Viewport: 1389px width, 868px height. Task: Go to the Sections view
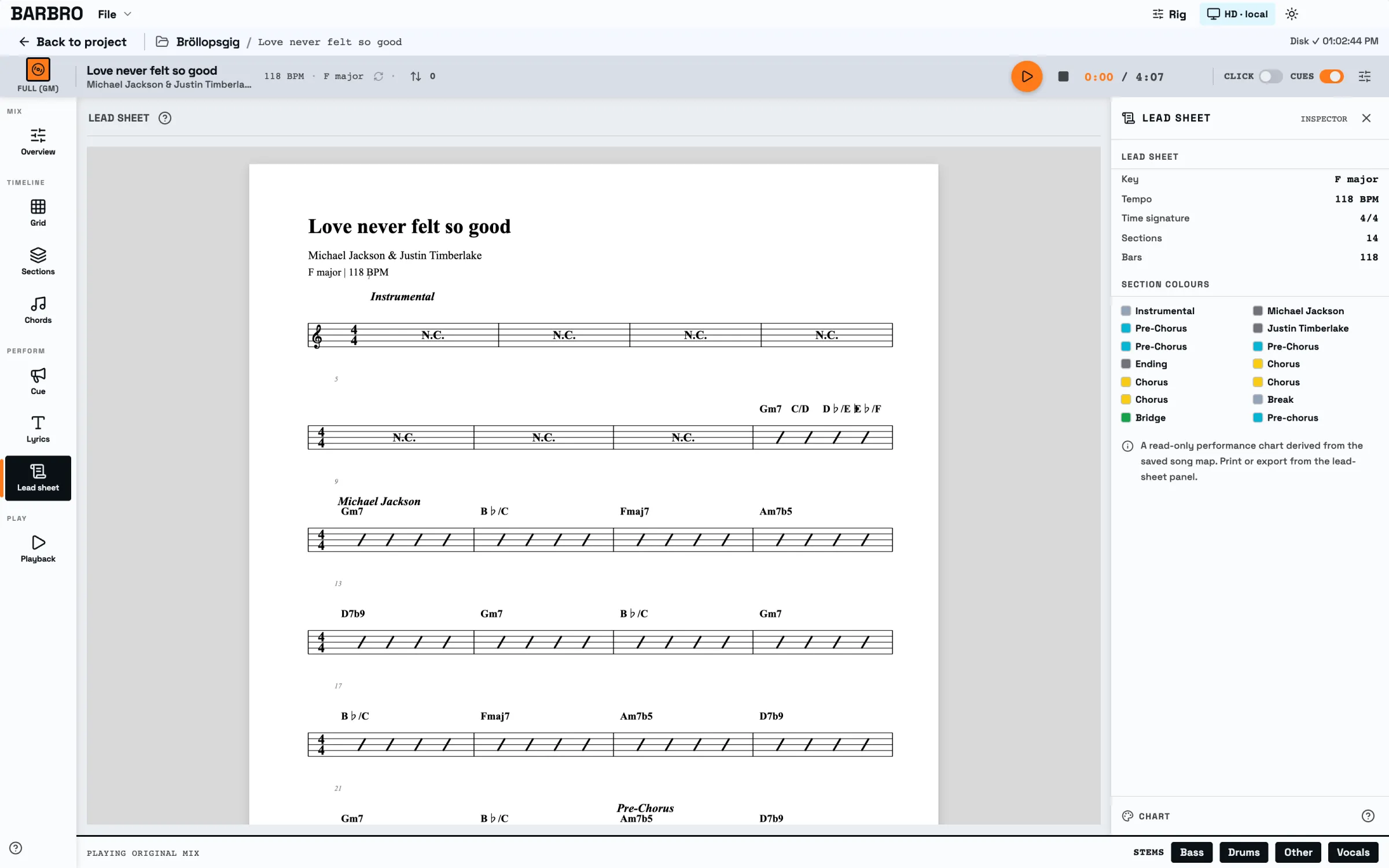tap(38, 261)
